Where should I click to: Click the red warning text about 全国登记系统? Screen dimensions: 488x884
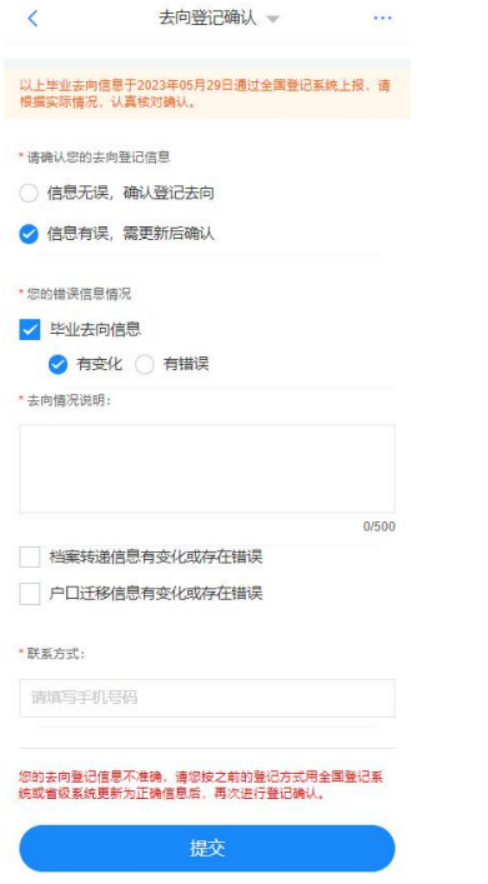tap(202, 786)
